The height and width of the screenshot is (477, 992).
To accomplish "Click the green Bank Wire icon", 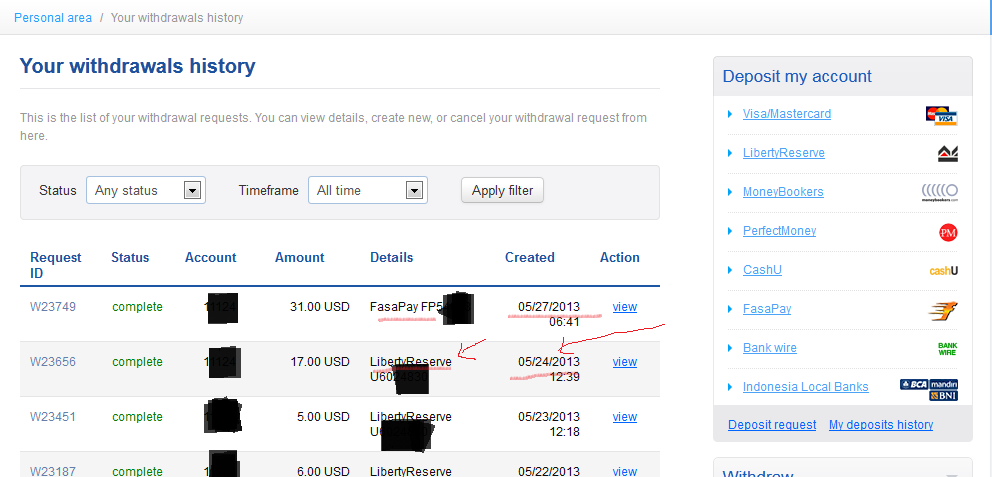I will [x=947, y=349].
